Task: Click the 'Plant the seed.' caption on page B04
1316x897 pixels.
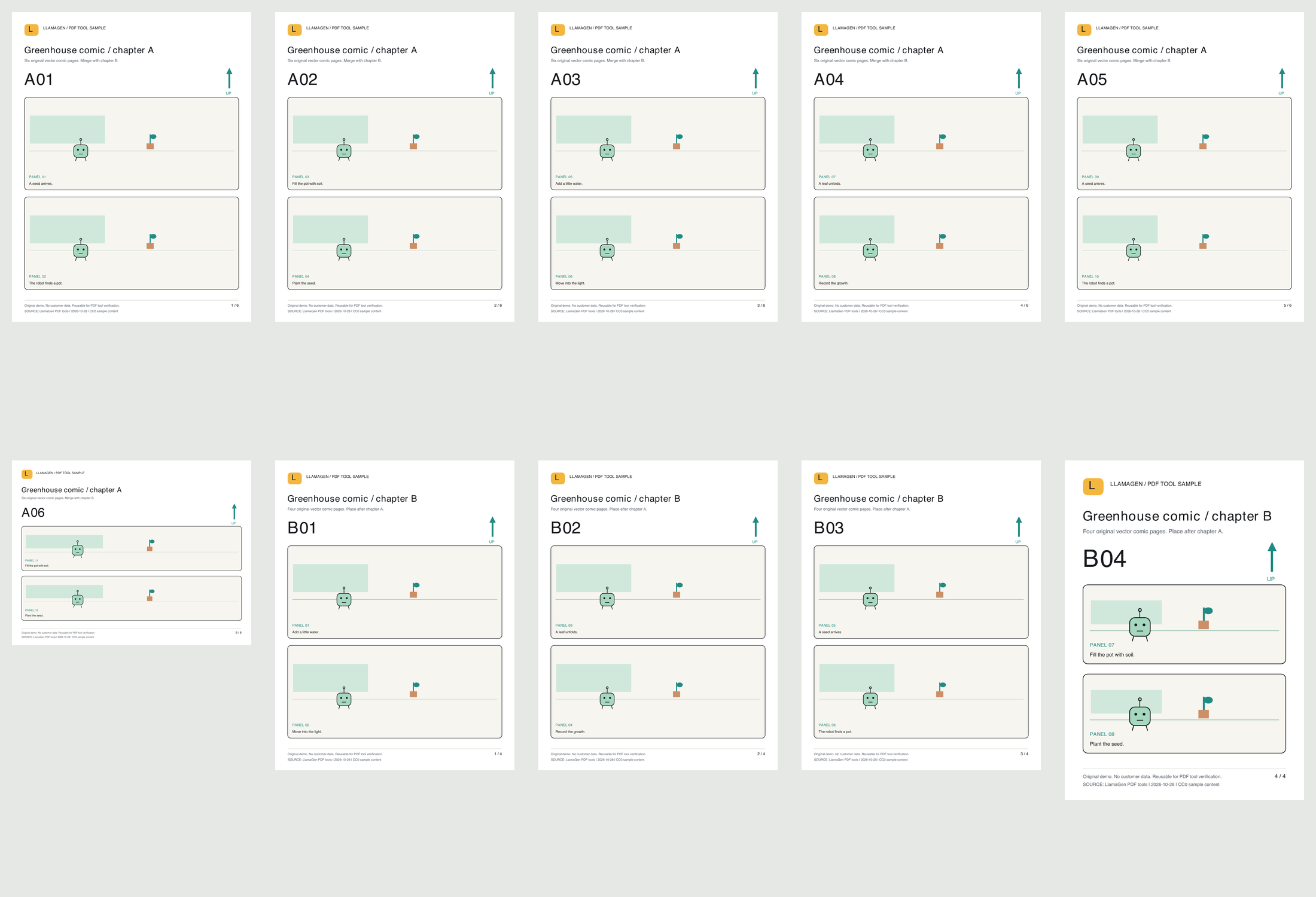Action: (x=1107, y=744)
